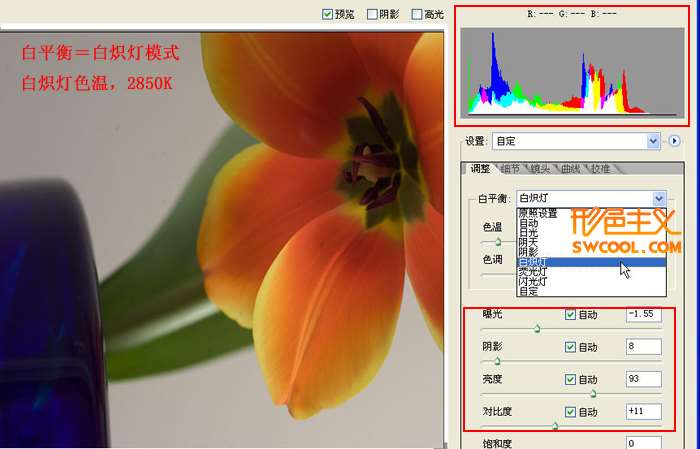The image size is (700, 449).
Task: Select highlighted 白炽灯 list option
Action: (591, 262)
